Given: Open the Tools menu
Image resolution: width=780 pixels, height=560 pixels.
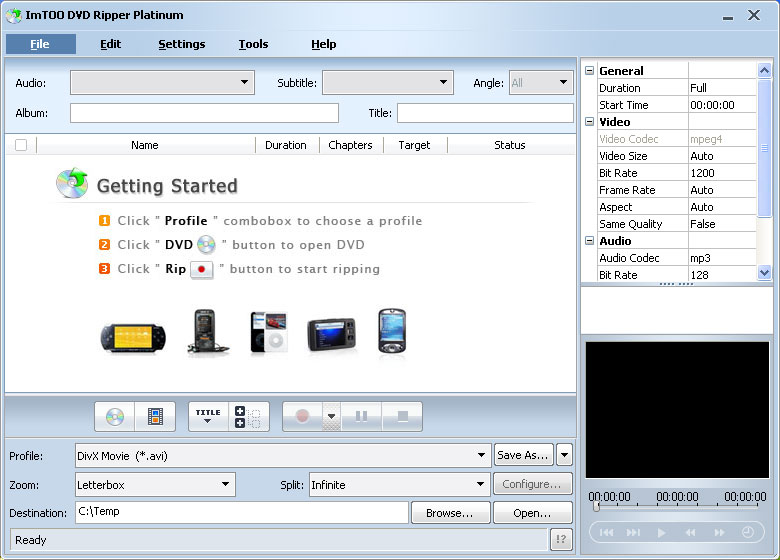Looking at the screenshot, I should (x=253, y=44).
